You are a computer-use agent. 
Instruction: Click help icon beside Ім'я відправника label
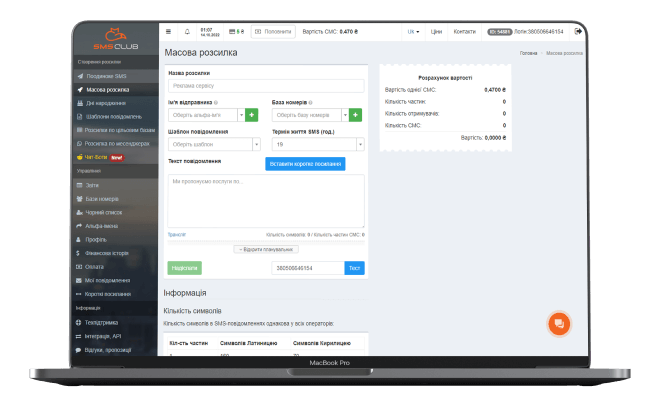215,103
